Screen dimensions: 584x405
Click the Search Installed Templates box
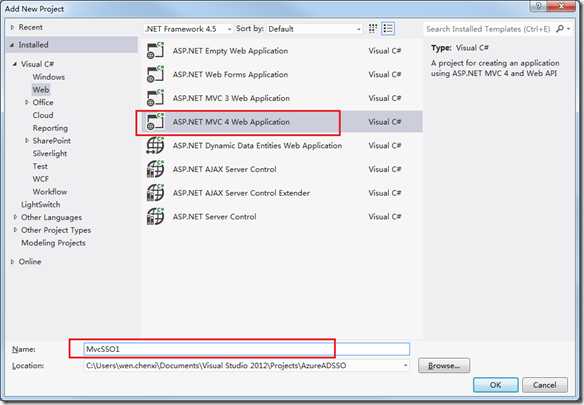point(489,29)
